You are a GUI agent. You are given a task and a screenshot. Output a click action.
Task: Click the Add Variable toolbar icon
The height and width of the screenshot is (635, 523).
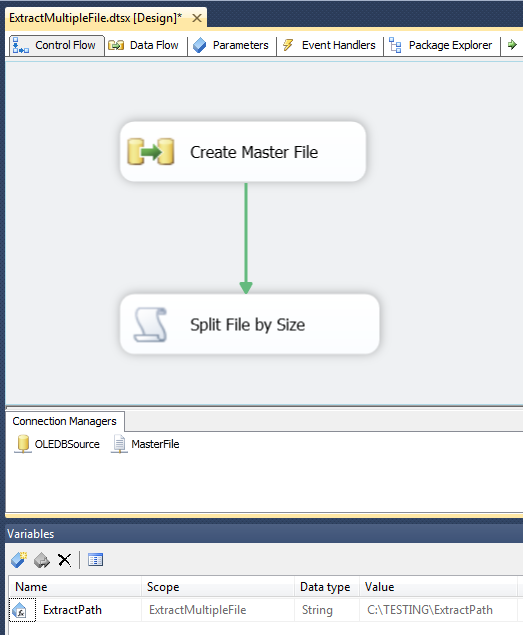(x=19, y=560)
